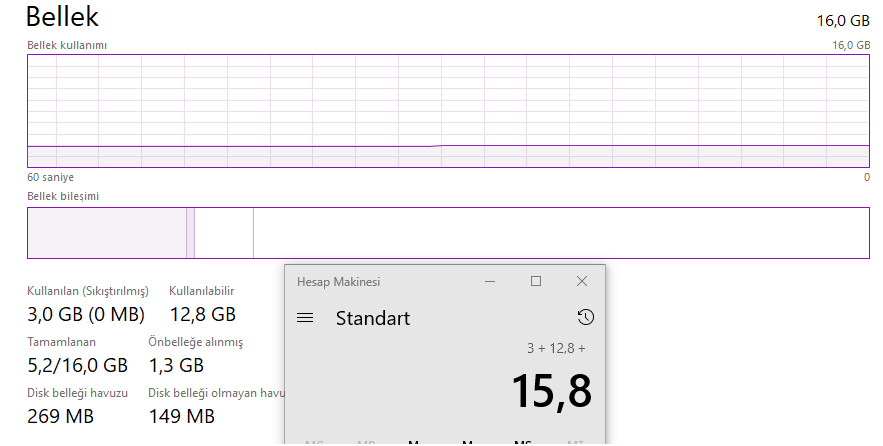
Task: Select the 15,8 calculator result
Action: point(551,391)
